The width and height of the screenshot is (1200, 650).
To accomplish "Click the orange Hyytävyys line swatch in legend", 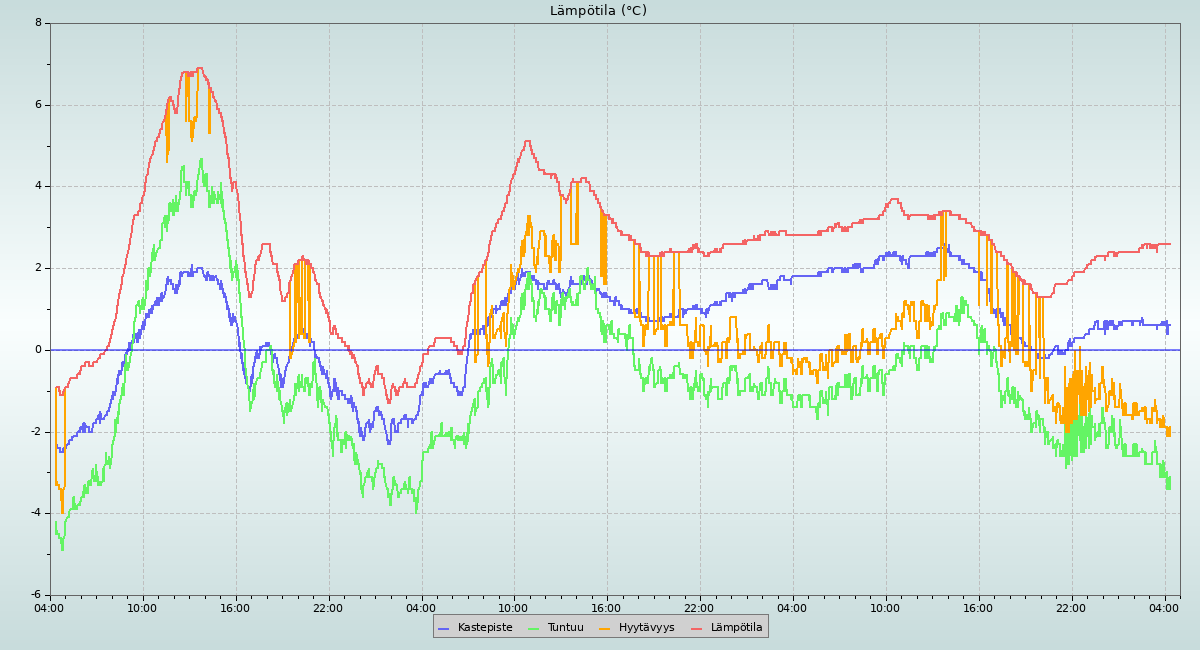I will tap(605, 628).
